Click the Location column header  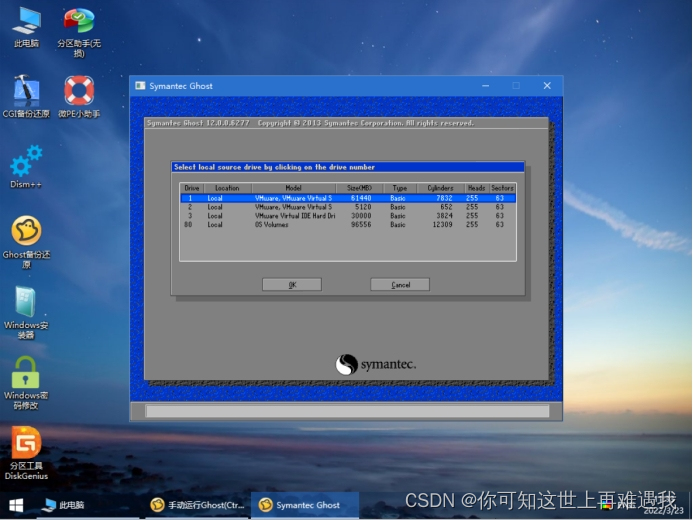coord(227,188)
